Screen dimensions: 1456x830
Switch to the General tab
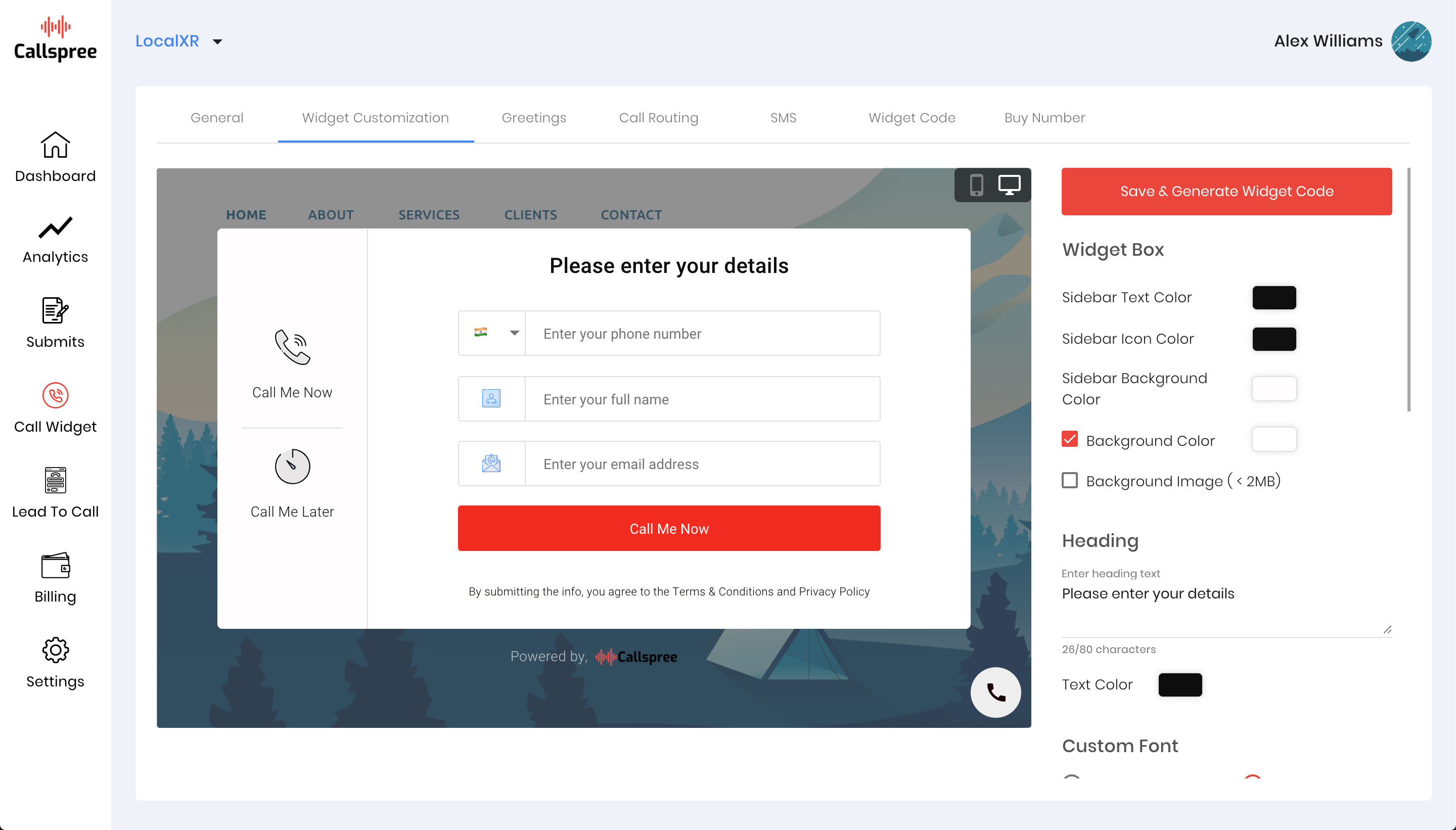click(217, 117)
